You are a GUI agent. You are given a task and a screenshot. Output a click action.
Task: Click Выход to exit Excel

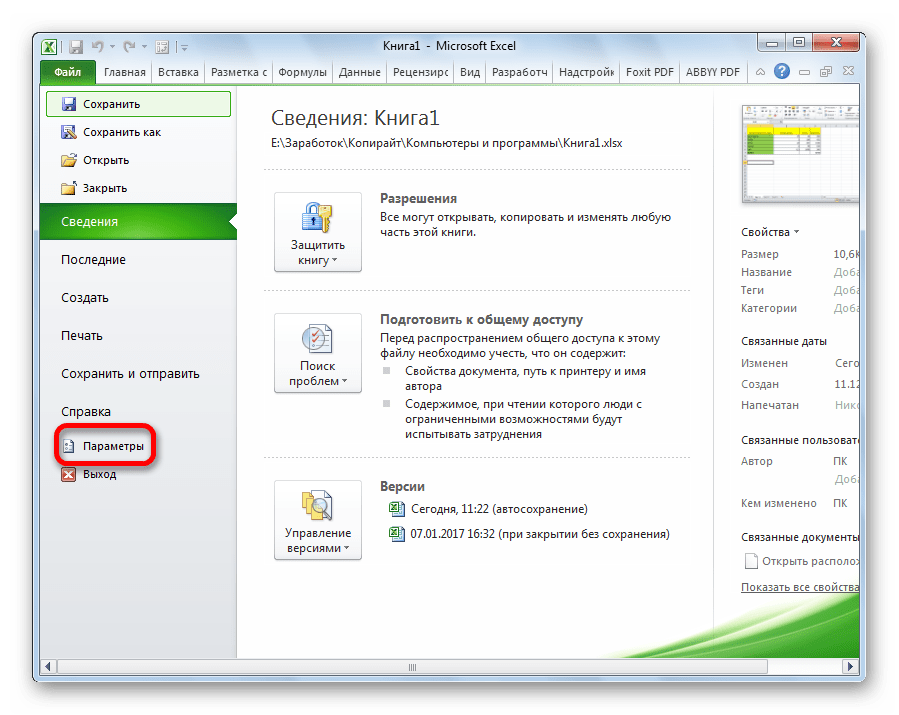[x=89, y=474]
